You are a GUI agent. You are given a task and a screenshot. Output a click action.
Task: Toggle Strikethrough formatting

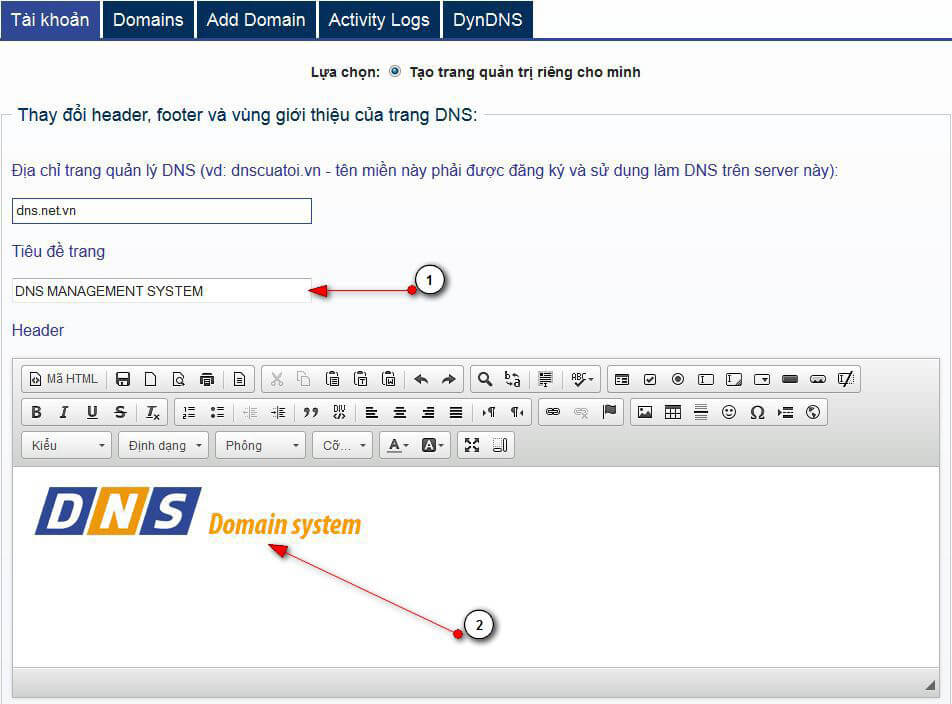[120, 413]
